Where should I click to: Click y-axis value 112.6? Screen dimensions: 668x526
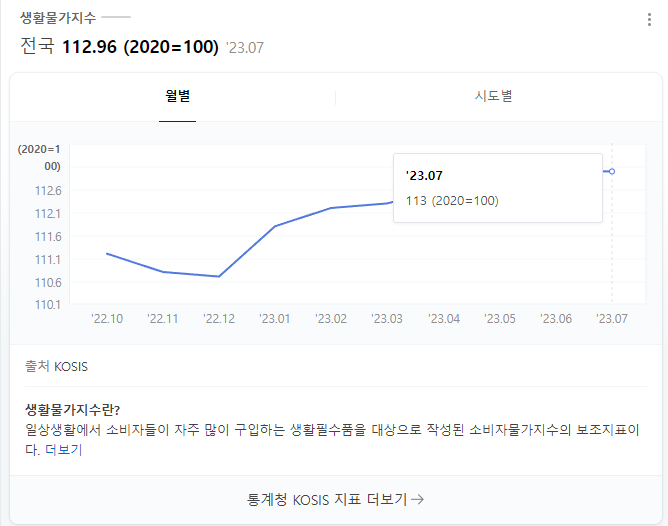[x=48, y=190]
